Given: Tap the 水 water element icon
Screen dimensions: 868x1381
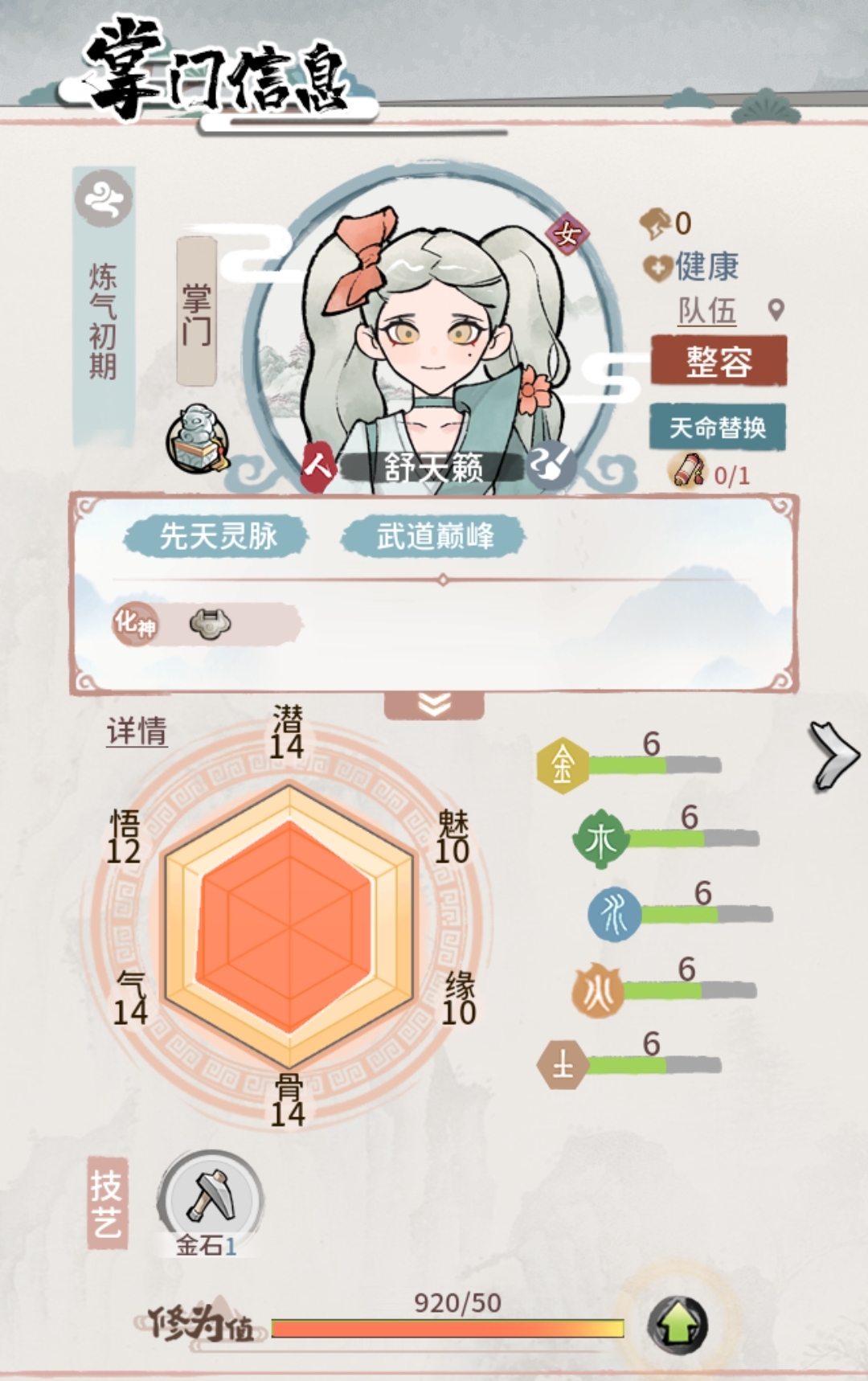Looking at the screenshot, I should coord(615,915).
